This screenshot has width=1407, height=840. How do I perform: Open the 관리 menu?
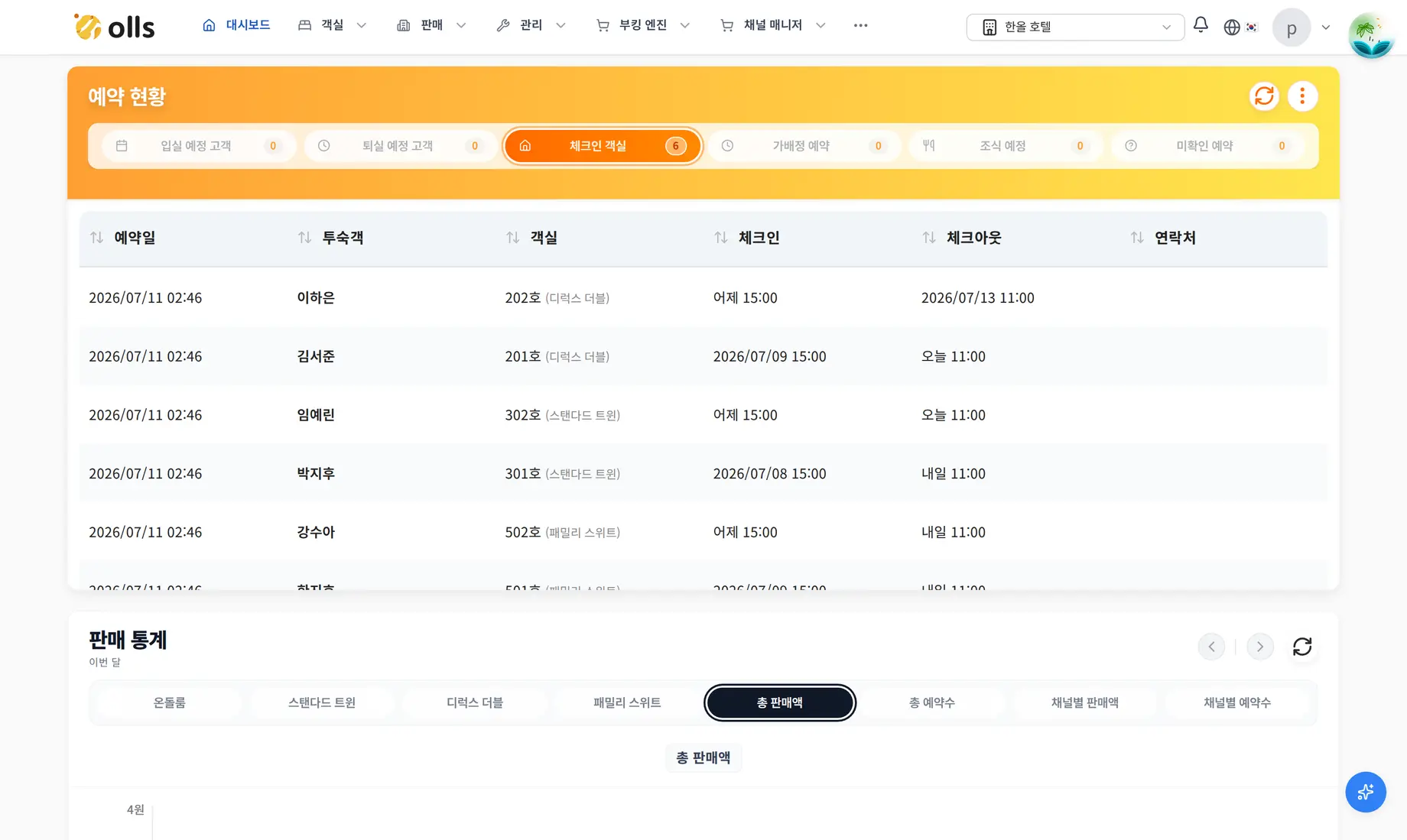[531, 25]
